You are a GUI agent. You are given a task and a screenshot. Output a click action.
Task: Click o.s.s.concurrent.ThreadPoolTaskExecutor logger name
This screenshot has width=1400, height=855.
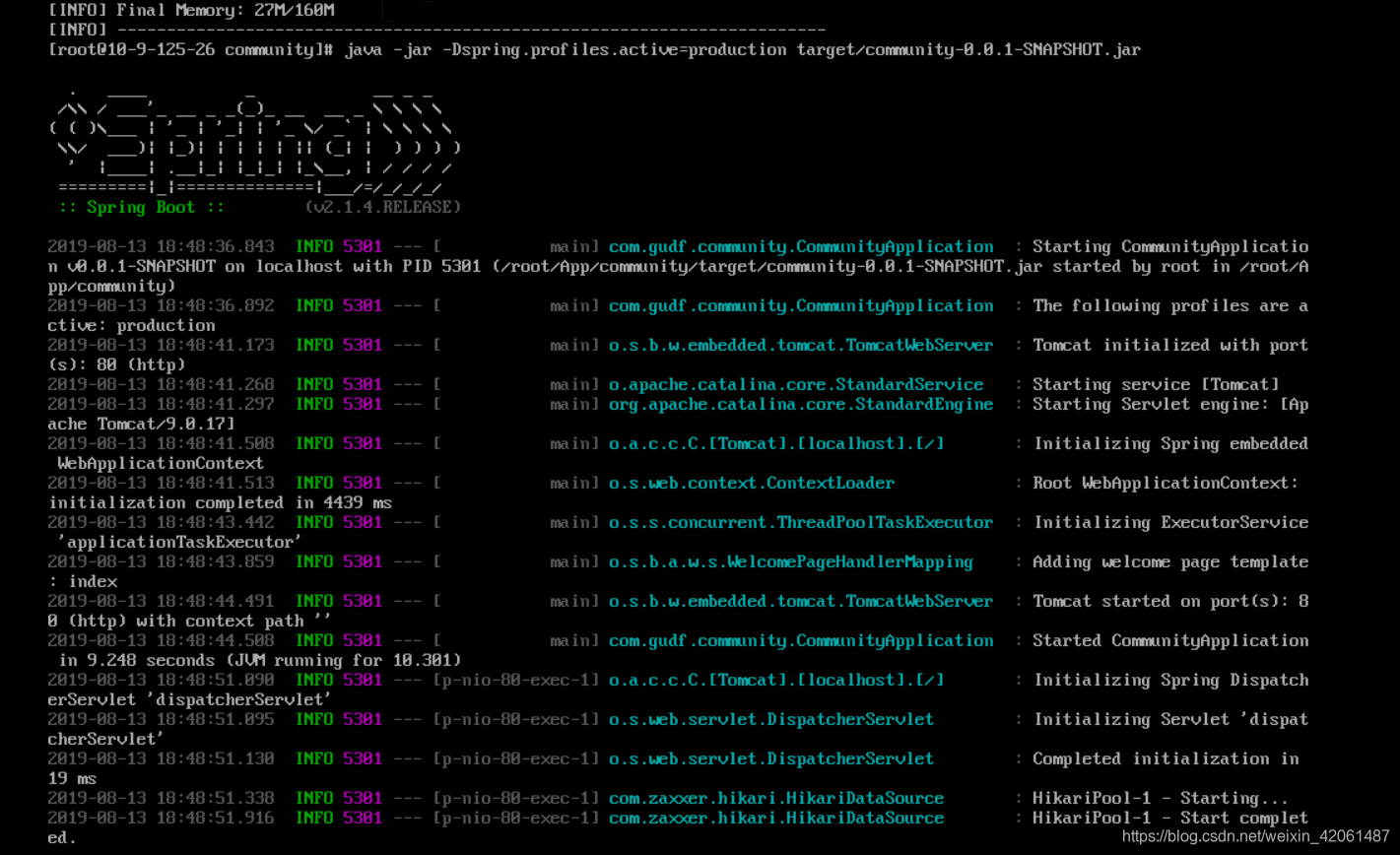[801, 523]
